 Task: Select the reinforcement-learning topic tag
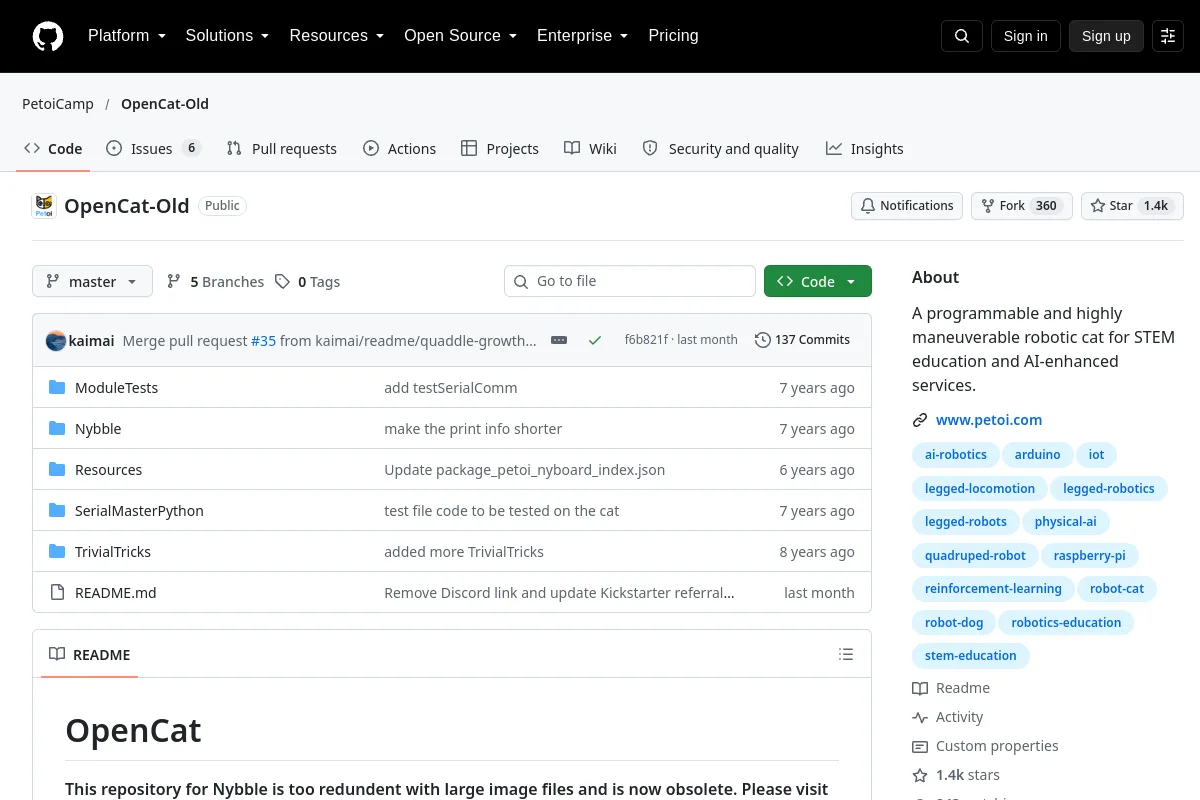[993, 589]
